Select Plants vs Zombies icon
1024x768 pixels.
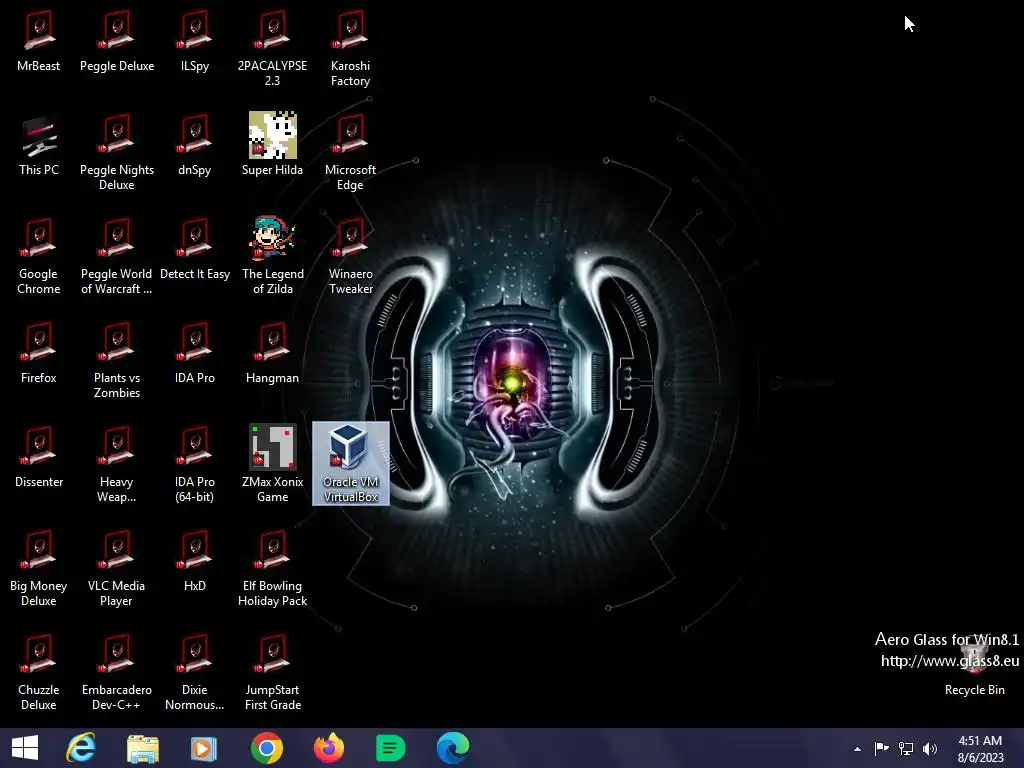(117, 360)
